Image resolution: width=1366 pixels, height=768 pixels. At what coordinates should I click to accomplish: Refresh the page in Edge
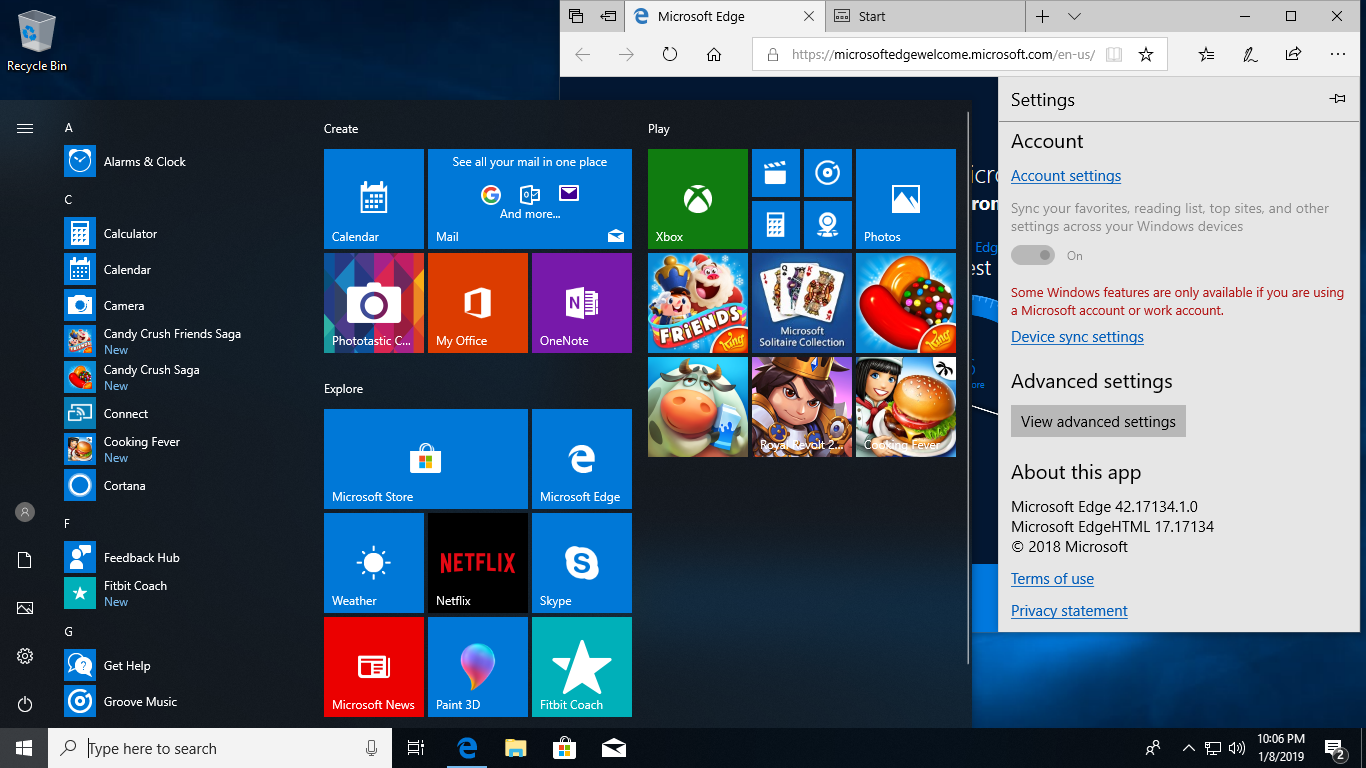click(x=670, y=55)
